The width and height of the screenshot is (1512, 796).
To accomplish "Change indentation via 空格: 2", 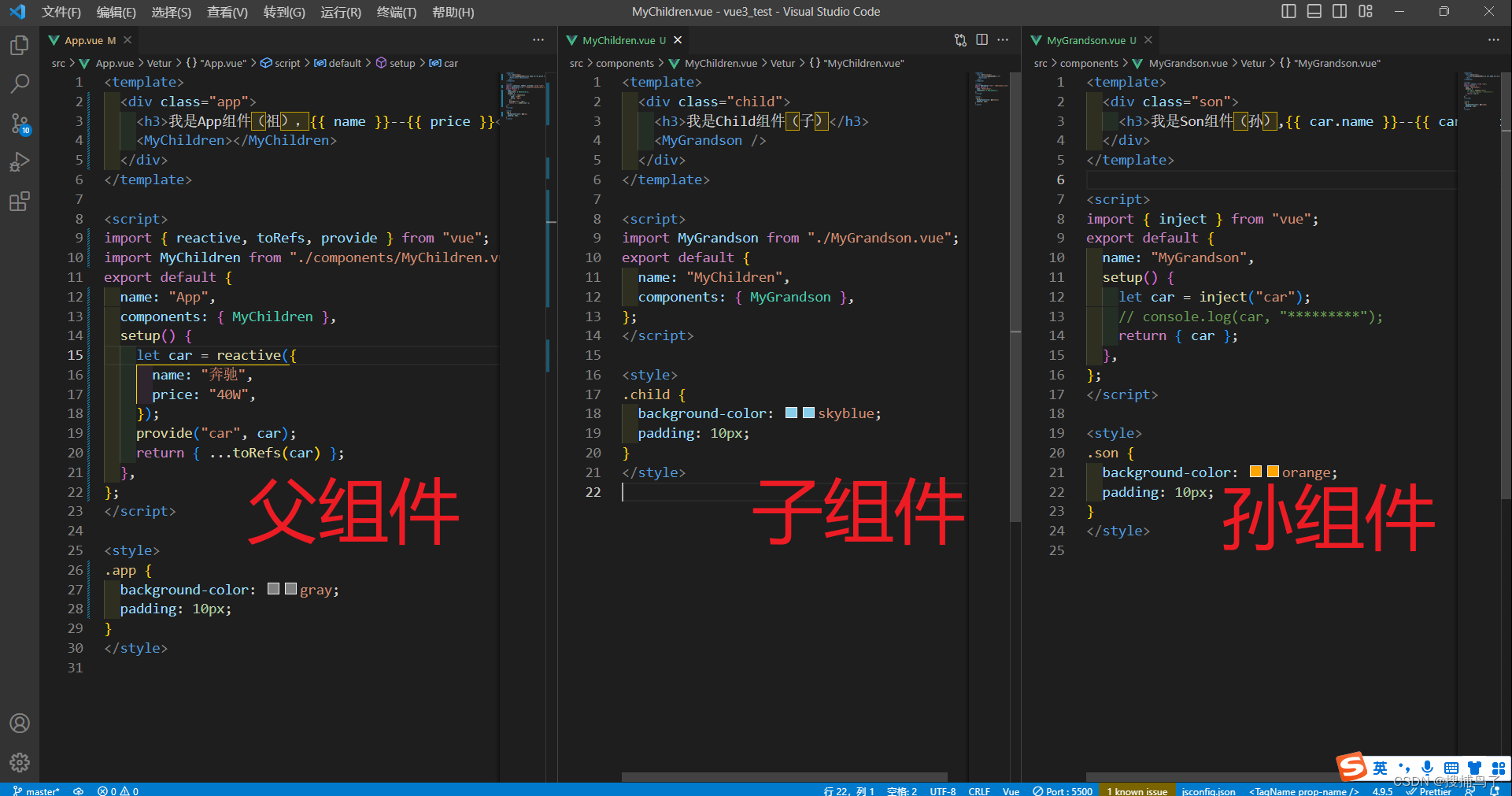I will 902,790.
